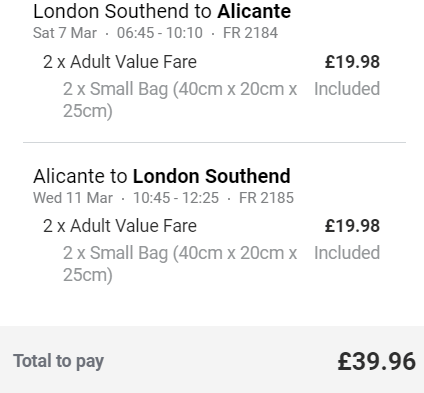
Task: Click the Sat 7 Mar flight date
Action: 65,33
